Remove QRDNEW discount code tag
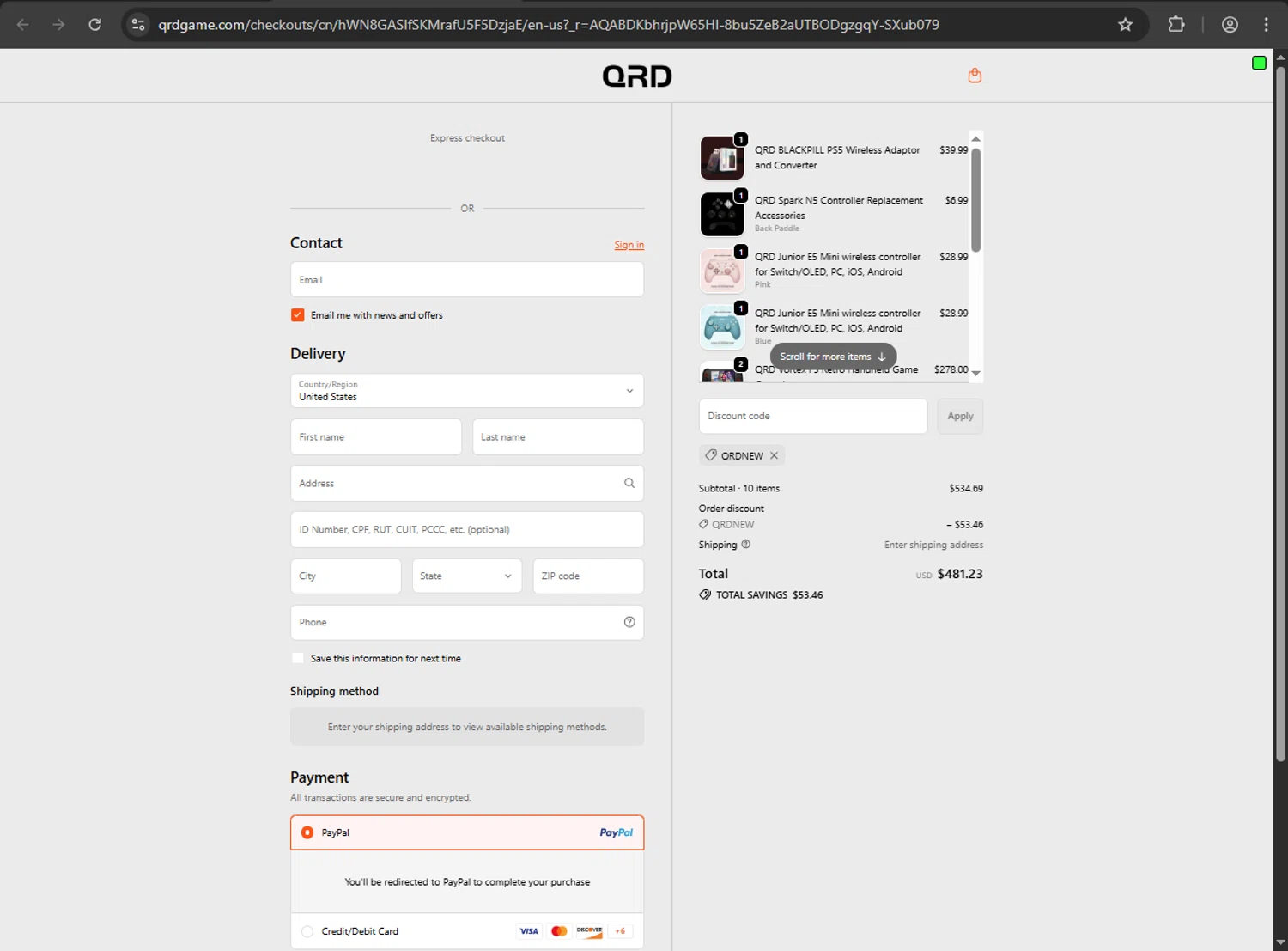This screenshot has width=1288, height=951. (x=774, y=455)
